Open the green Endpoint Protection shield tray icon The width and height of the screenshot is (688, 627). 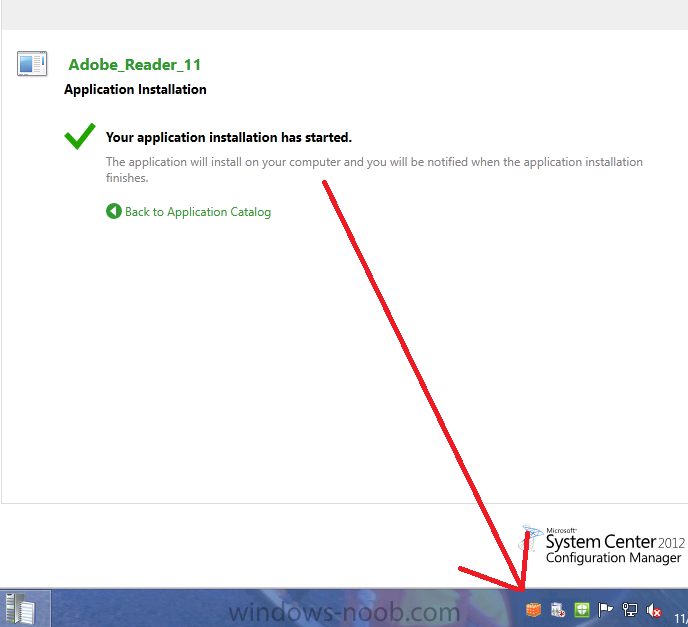[x=582, y=610]
